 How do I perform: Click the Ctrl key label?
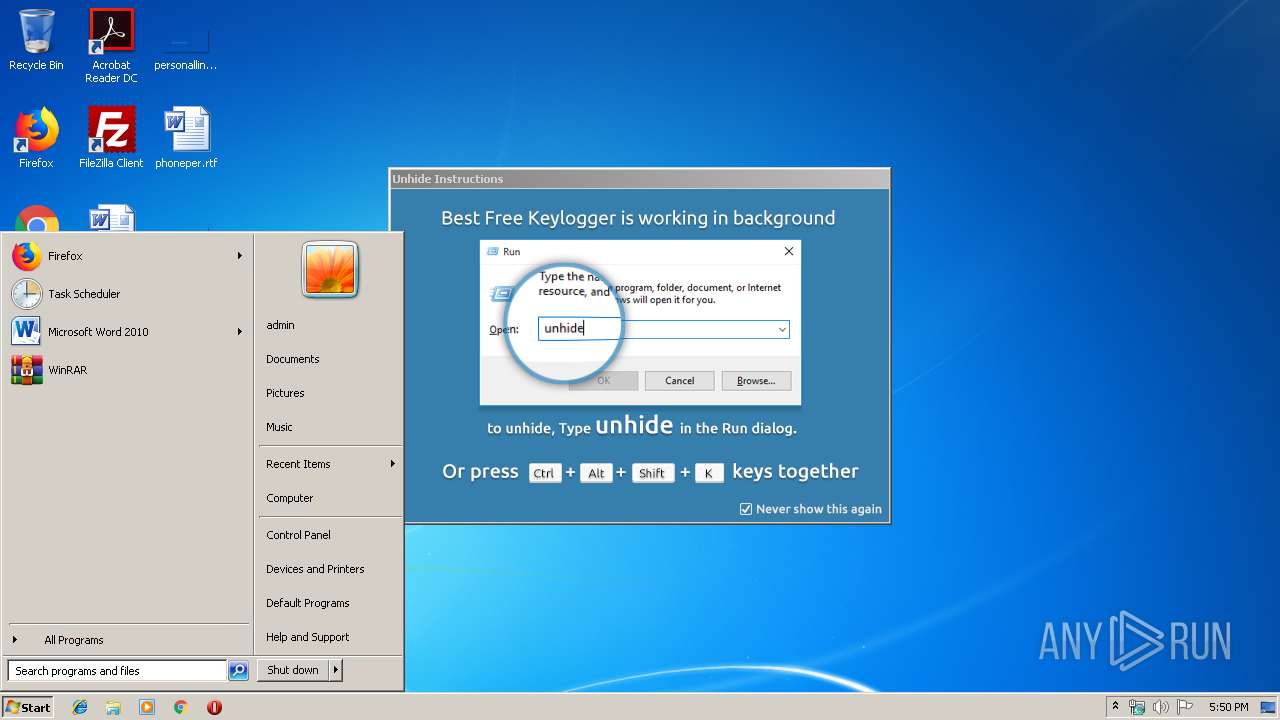pyautogui.click(x=544, y=473)
